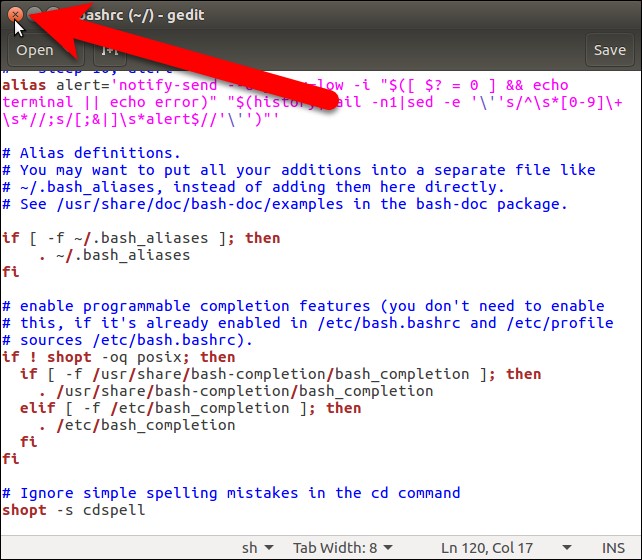Screen dimensions: 642x560
Task: Click the line 'if [ -f ~/.bash_aliases ]; then'
Action: 141,238
